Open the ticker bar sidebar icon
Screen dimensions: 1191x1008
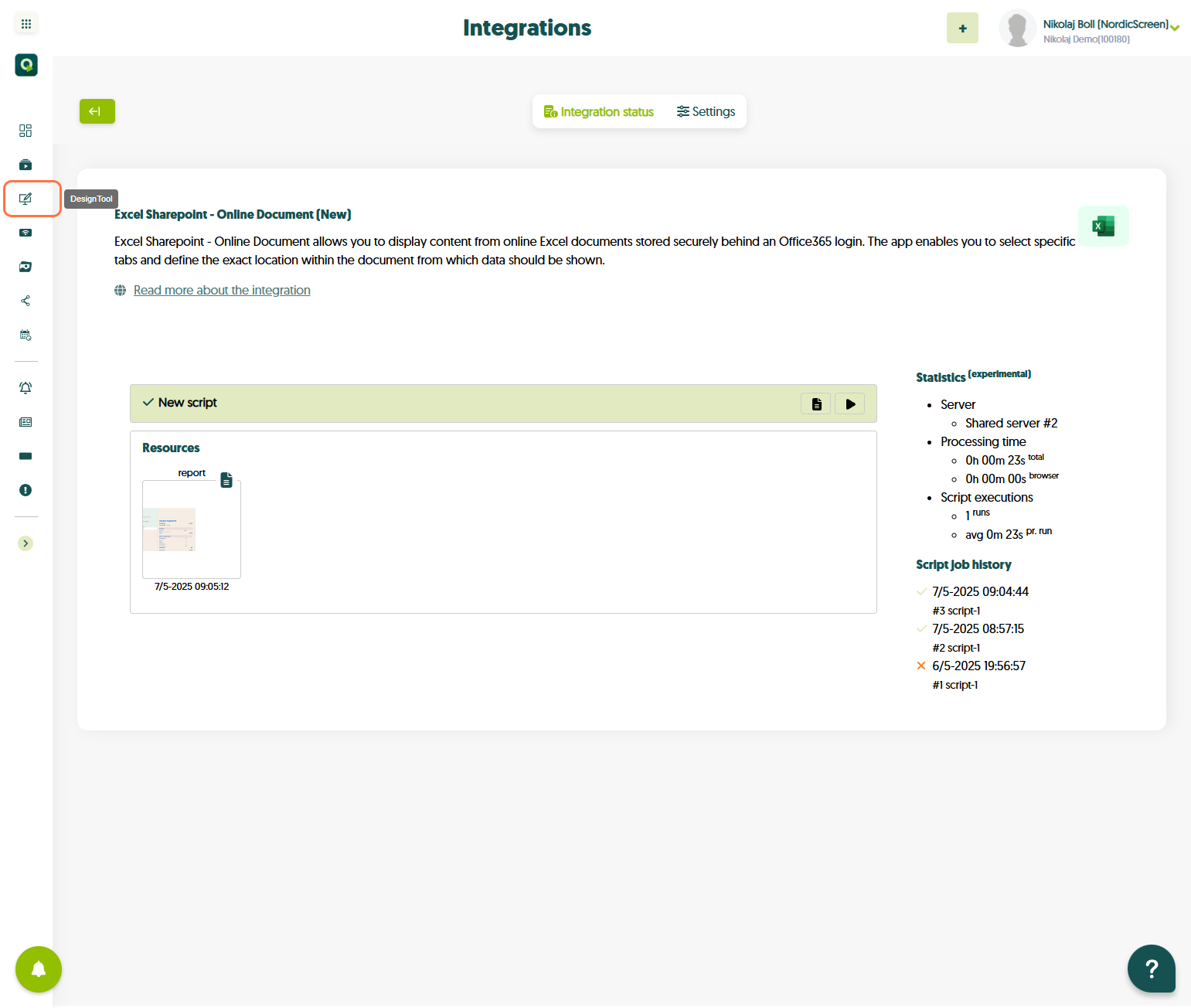(x=26, y=456)
